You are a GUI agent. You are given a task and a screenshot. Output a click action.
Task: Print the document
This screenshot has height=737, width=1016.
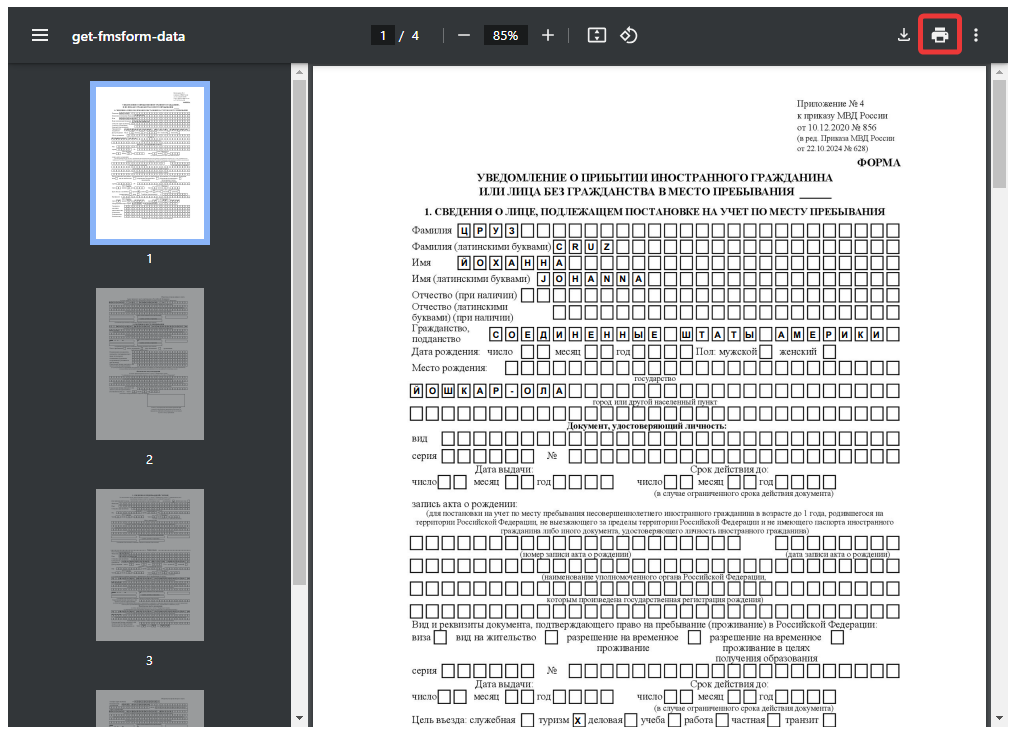940,36
